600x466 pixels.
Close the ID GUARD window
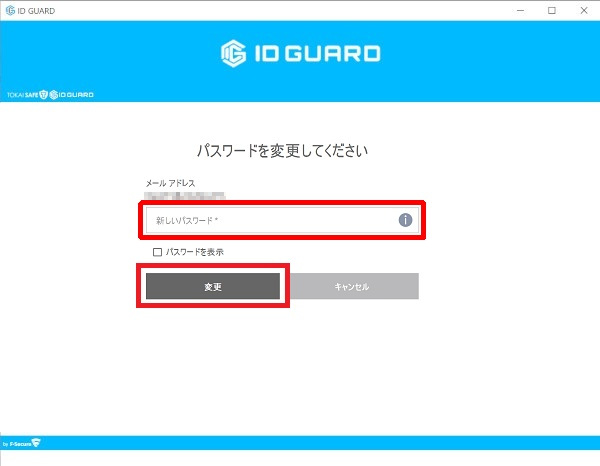pos(584,11)
